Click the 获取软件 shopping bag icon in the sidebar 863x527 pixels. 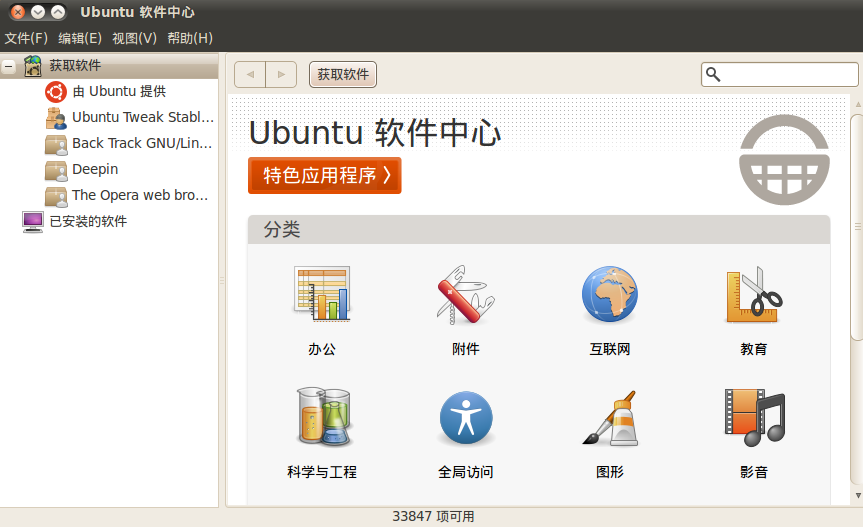32,65
